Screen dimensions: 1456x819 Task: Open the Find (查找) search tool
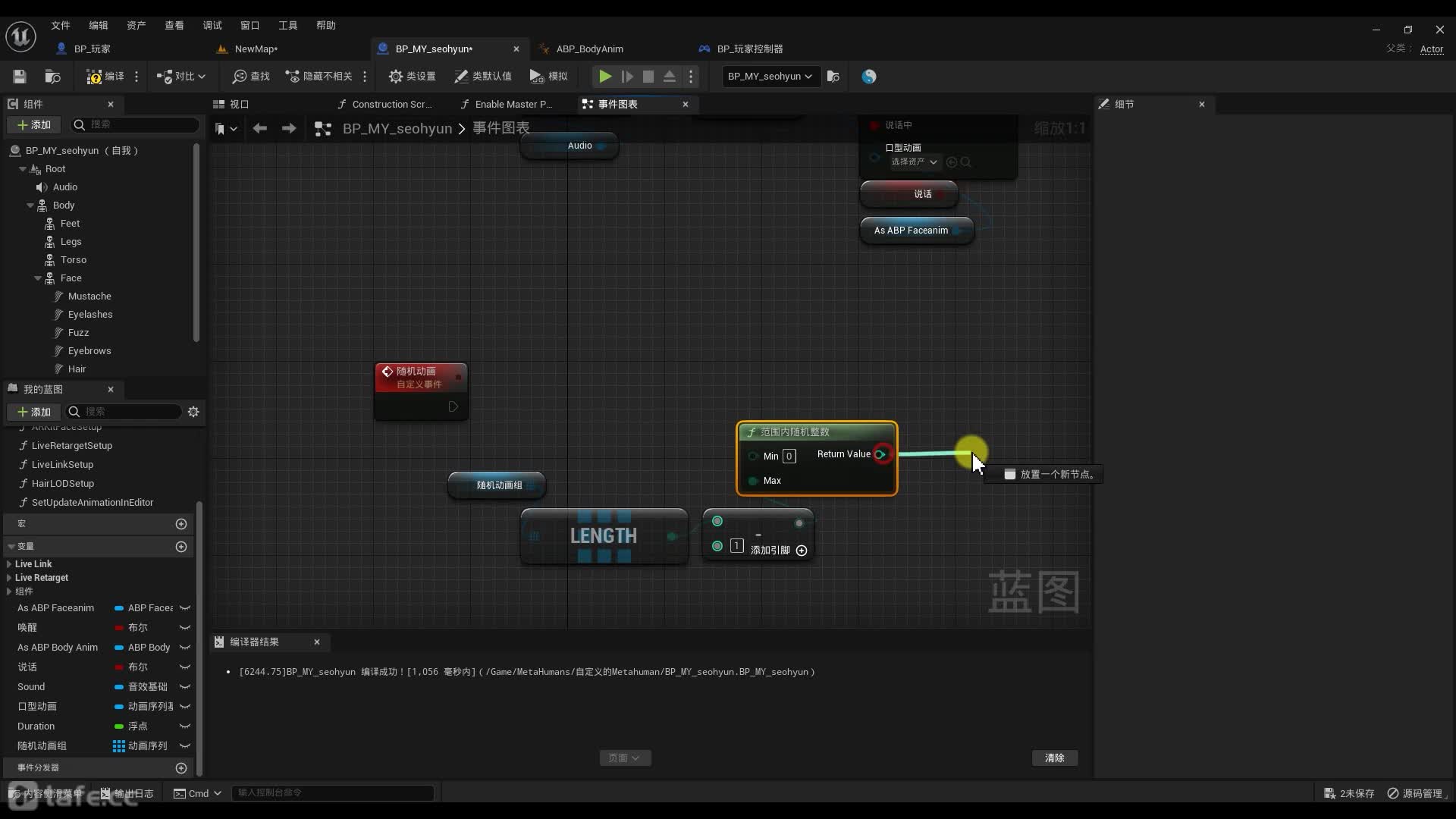[251, 77]
